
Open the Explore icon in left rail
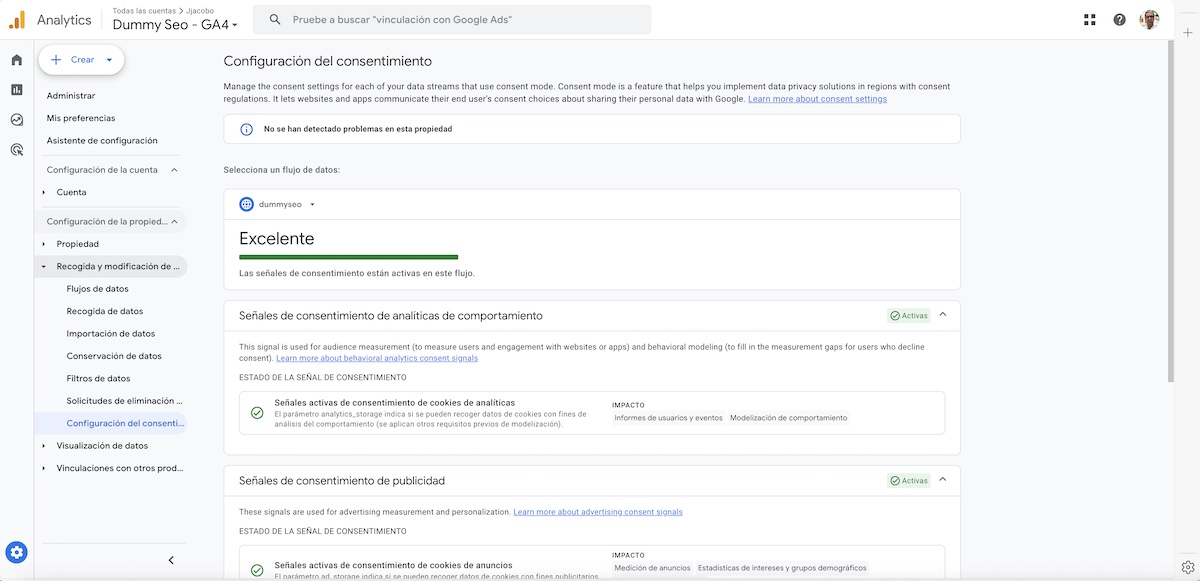click(x=17, y=120)
